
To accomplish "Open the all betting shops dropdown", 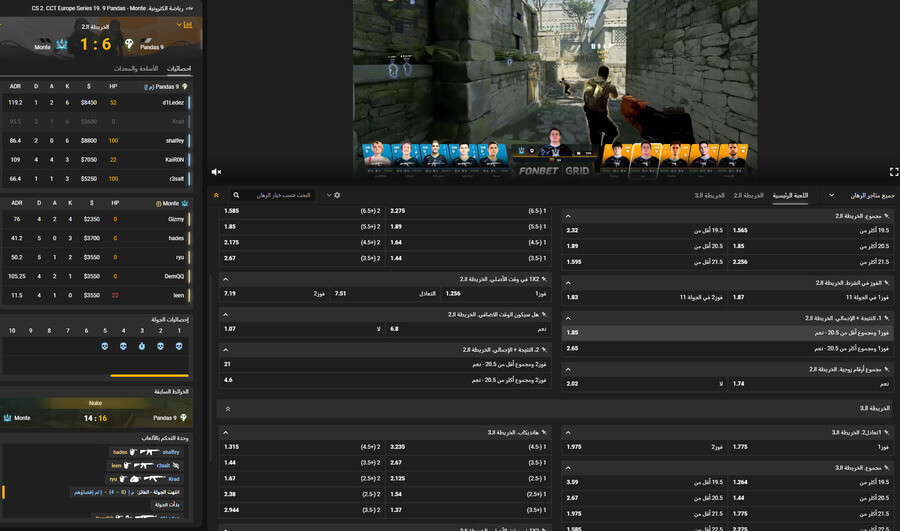I will click(x=863, y=196).
